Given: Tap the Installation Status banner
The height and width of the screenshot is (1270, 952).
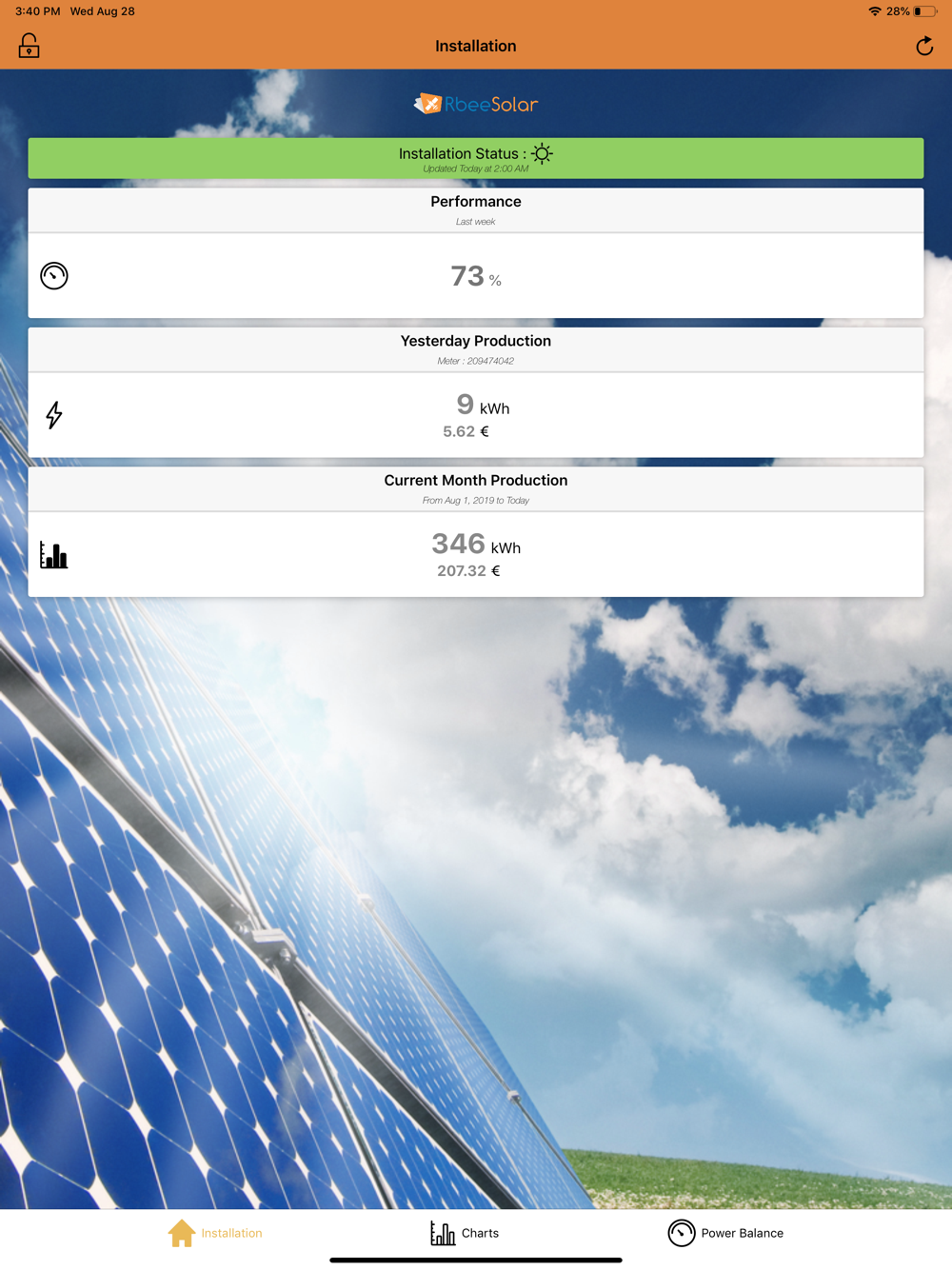Looking at the screenshot, I should pos(476,158).
